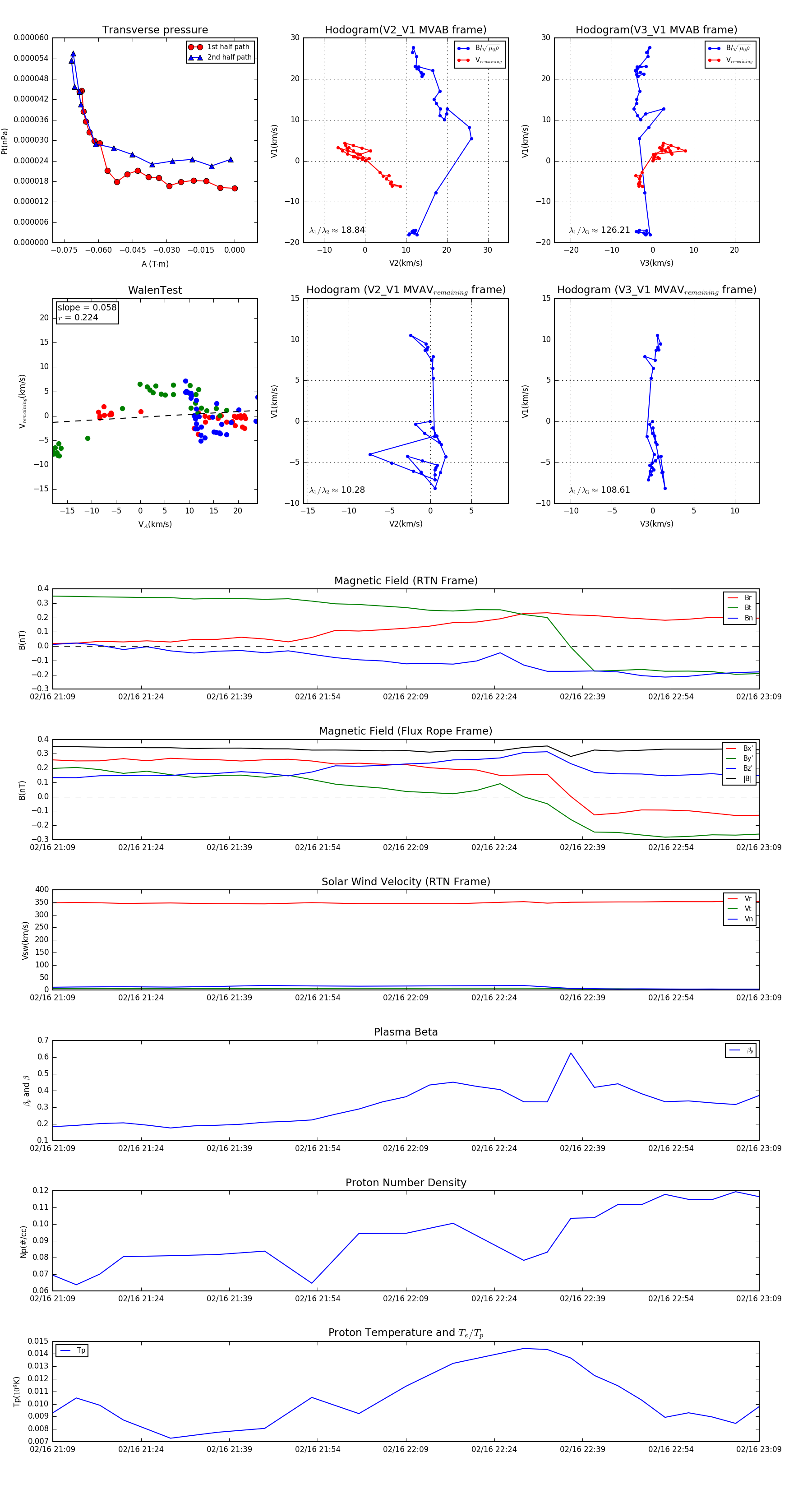
Task: Select the 'Br' legend entry
Action: 740,598
